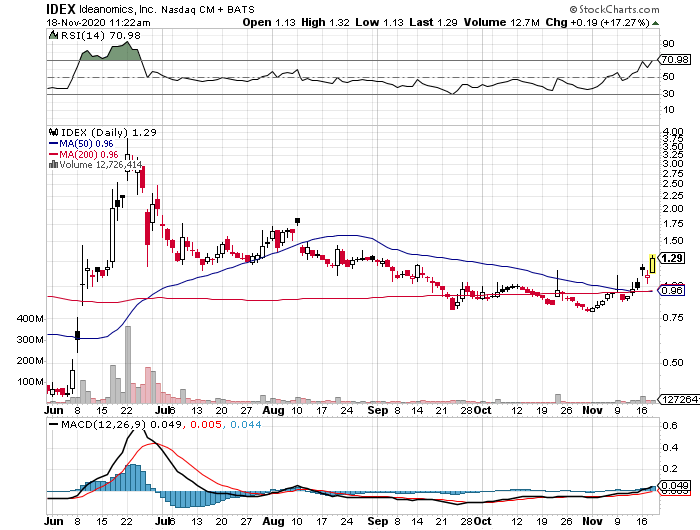This screenshot has width=700, height=530.
Task: Click the price axis label 0.75
Action: point(673,317)
